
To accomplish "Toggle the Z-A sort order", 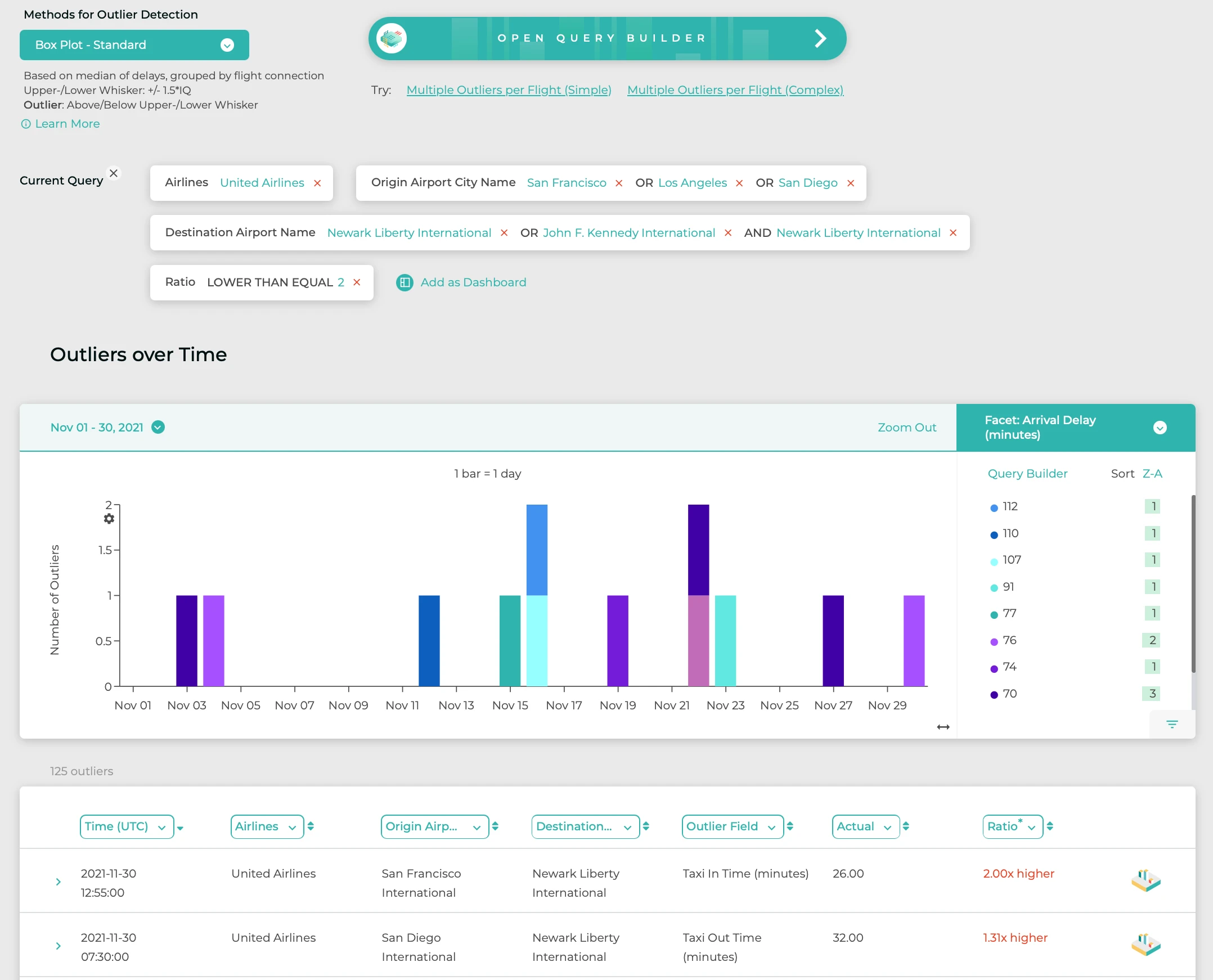I will pyautogui.click(x=1152, y=474).
